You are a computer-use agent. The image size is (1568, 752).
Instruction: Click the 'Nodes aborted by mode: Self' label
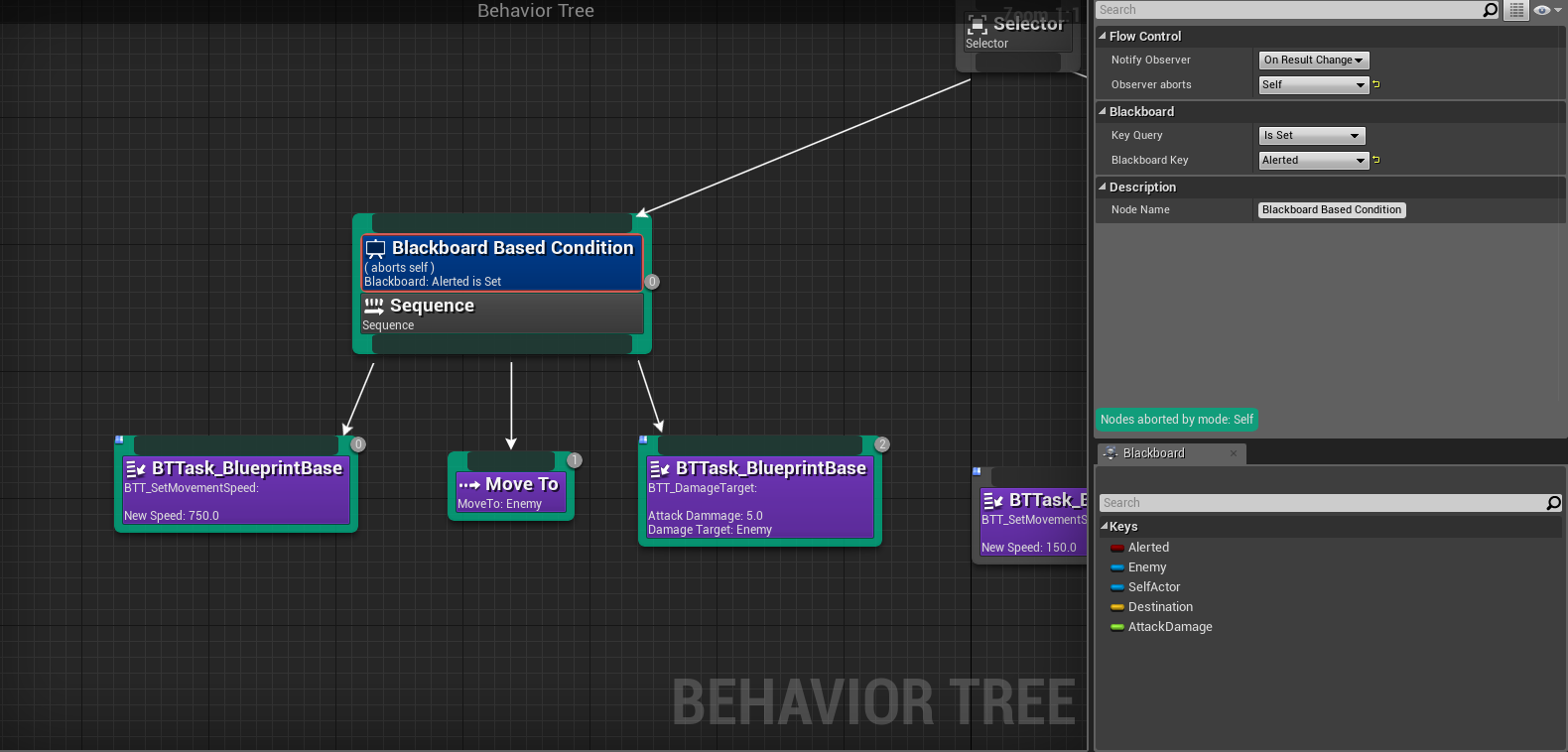point(1177,420)
